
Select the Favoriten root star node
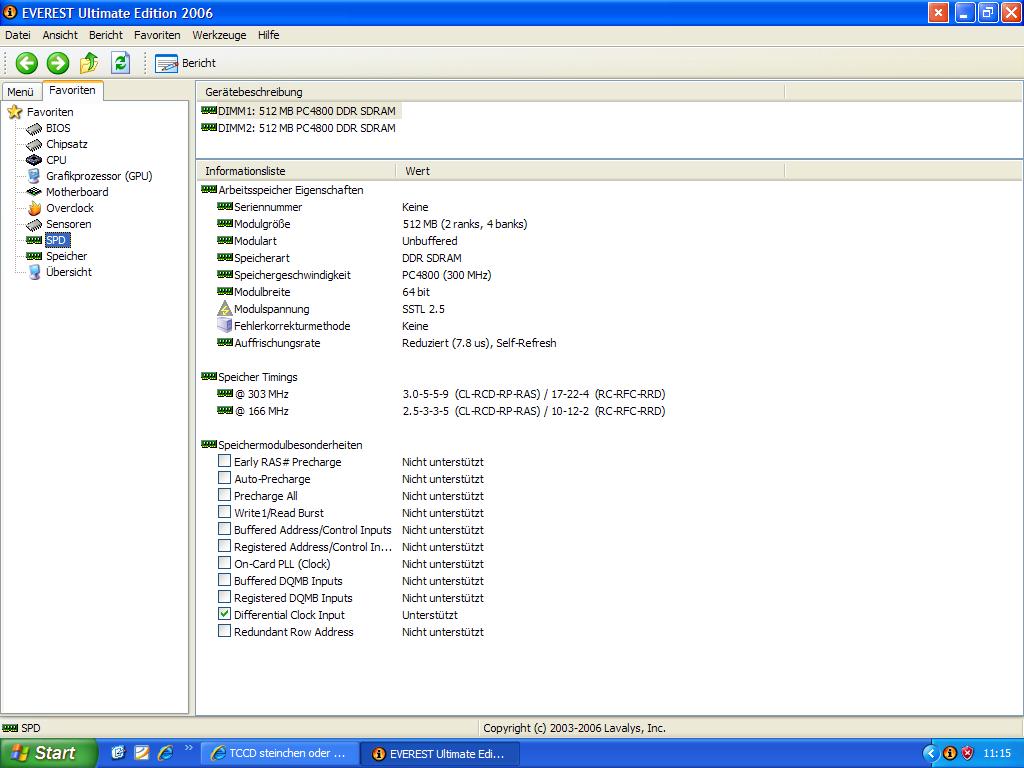(x=40, y=112)
